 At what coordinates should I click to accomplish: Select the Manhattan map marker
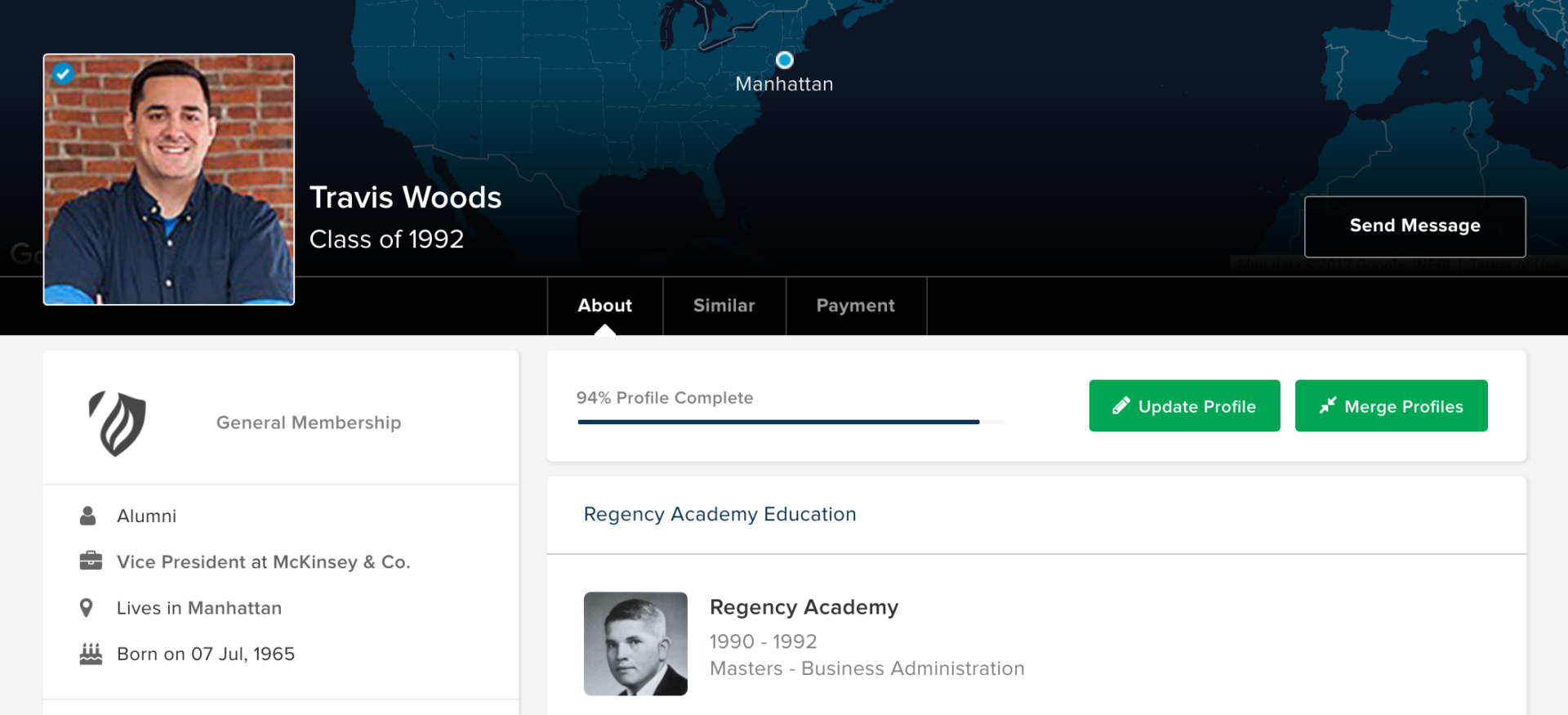point(784,59)
